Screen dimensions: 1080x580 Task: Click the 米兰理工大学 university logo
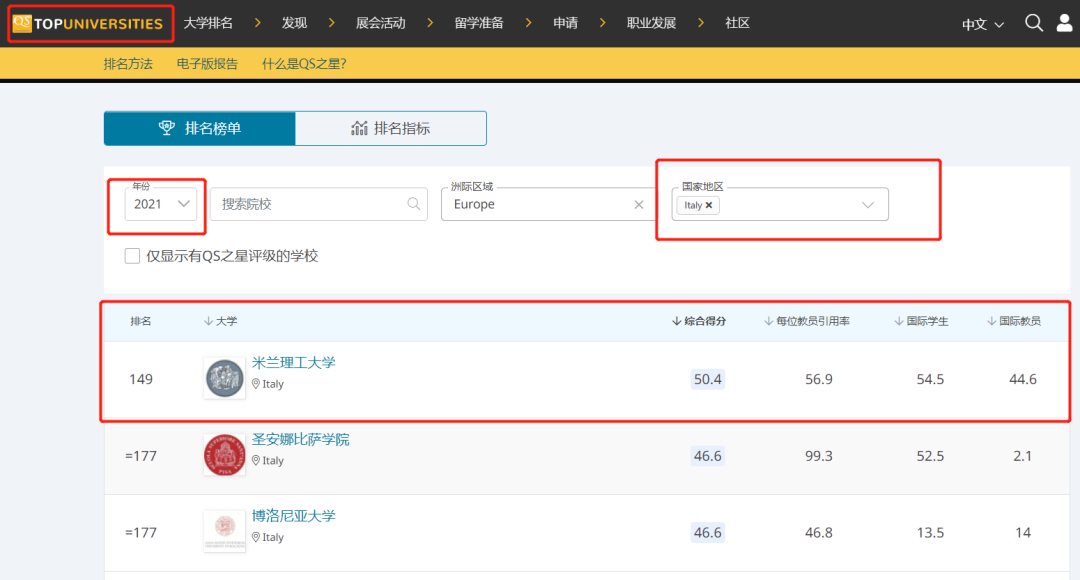pyautogui.click(x=225, y=378)
